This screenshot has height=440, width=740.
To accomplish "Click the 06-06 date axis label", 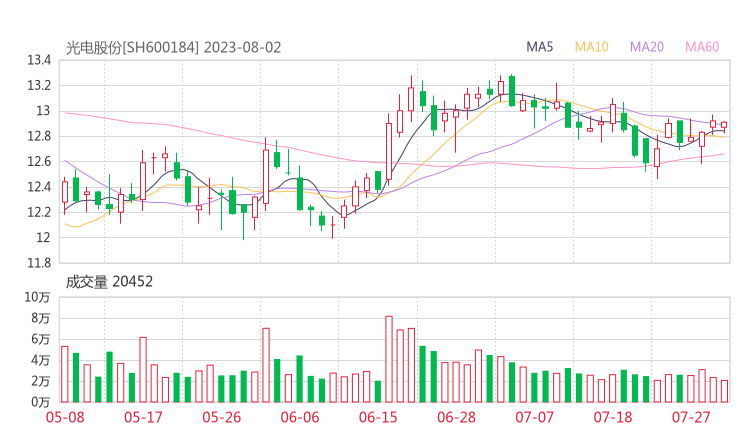I will click(x=300, y=417).
